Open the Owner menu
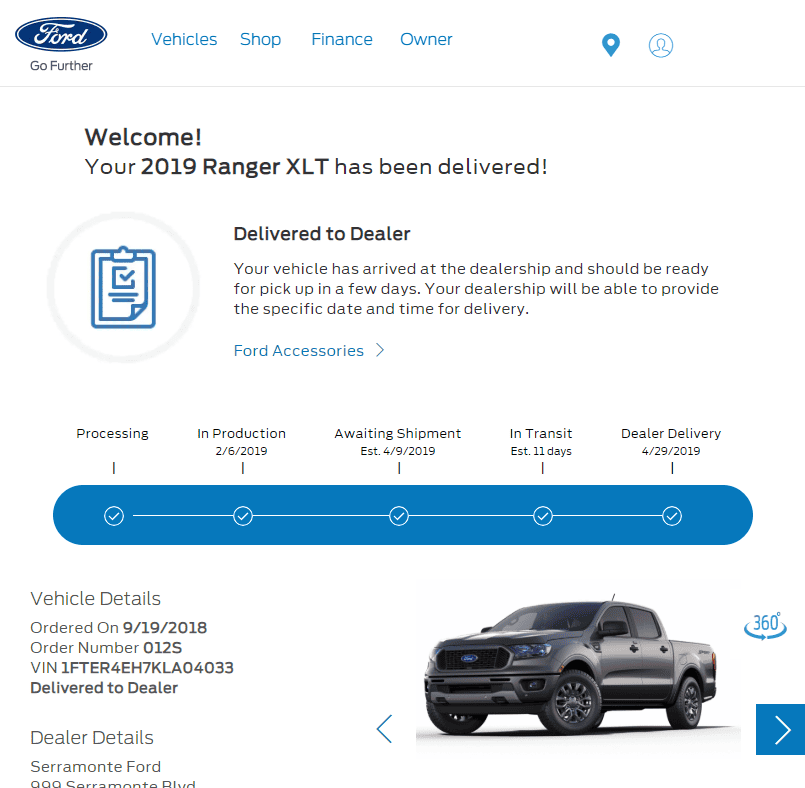 [x=426, y=40]
